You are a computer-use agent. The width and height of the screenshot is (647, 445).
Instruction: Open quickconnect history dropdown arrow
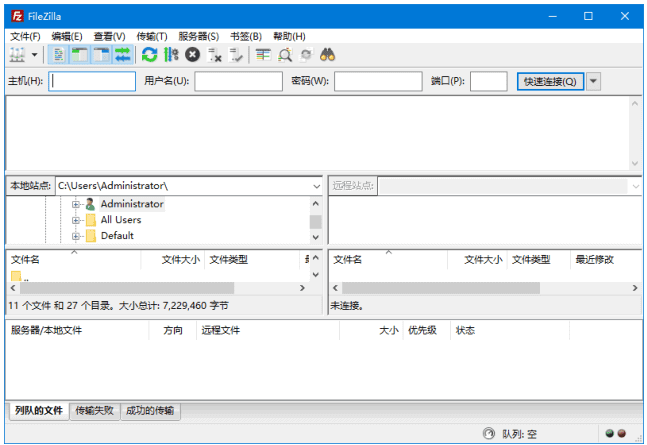(593, 81)
